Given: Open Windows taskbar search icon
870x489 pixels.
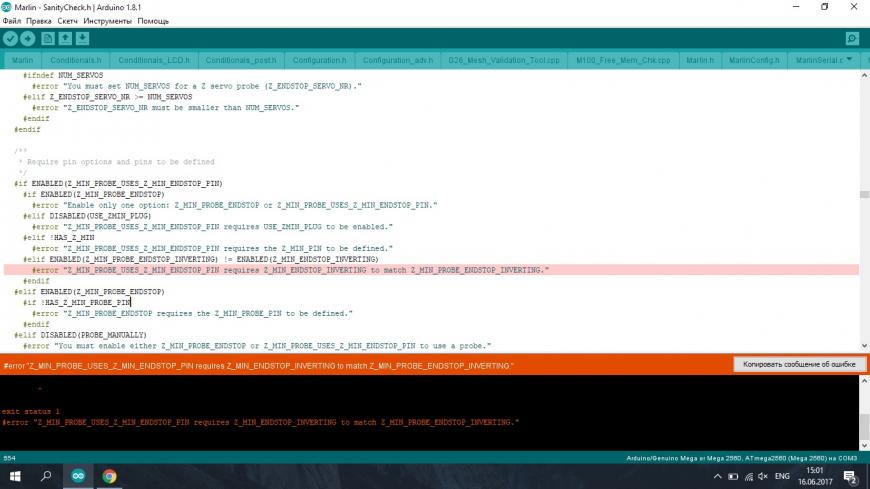Looking at the screenshot, I should [47, 476].
